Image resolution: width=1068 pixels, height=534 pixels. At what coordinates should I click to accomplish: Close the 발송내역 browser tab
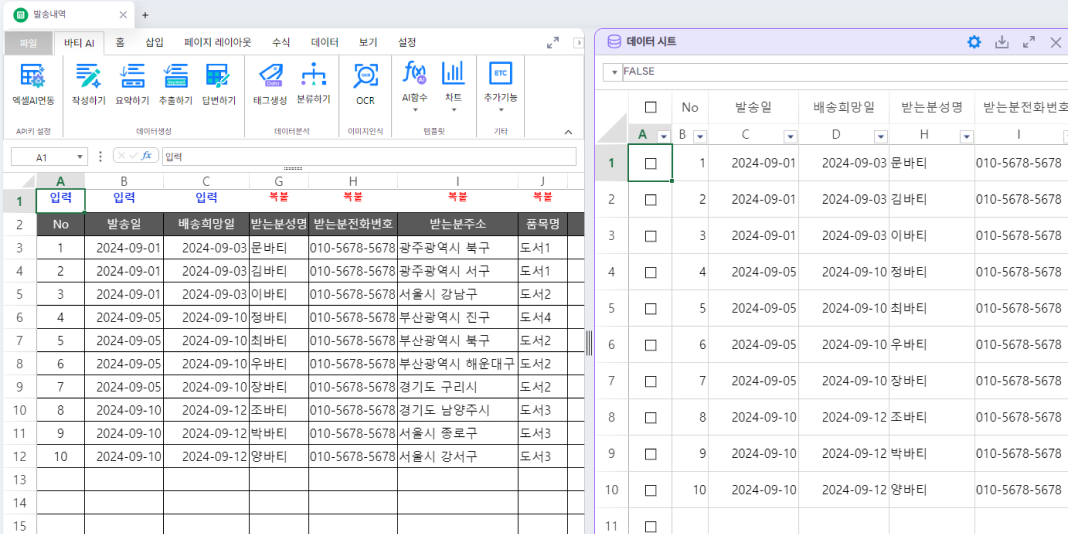[123, 15]
